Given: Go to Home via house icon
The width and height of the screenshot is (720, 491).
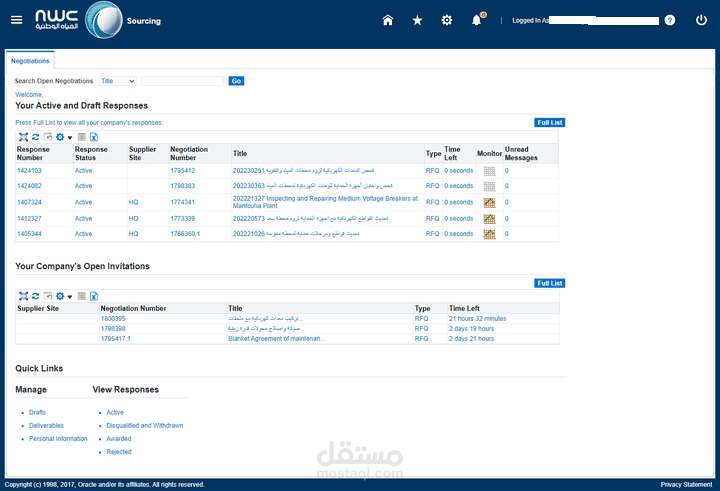Looking at the screenshot, I should [x=388, y=20].
